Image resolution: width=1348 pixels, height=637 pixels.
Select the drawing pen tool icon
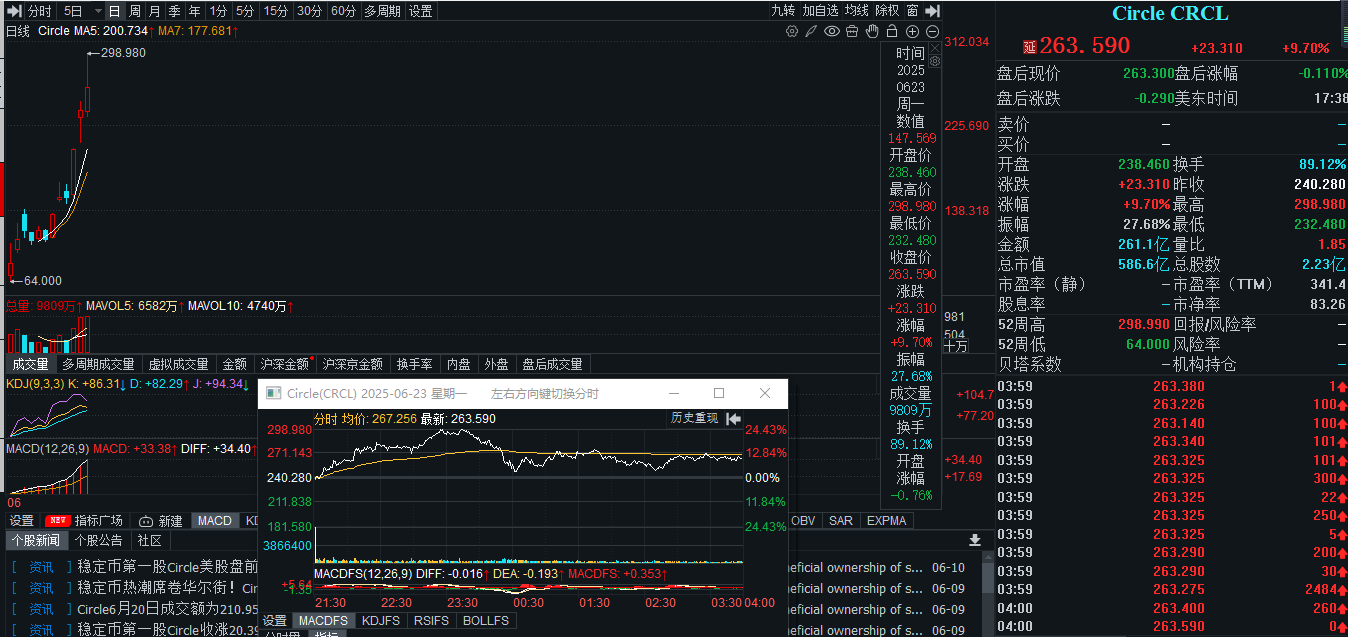pyautogui.click(x=812, y=32)
